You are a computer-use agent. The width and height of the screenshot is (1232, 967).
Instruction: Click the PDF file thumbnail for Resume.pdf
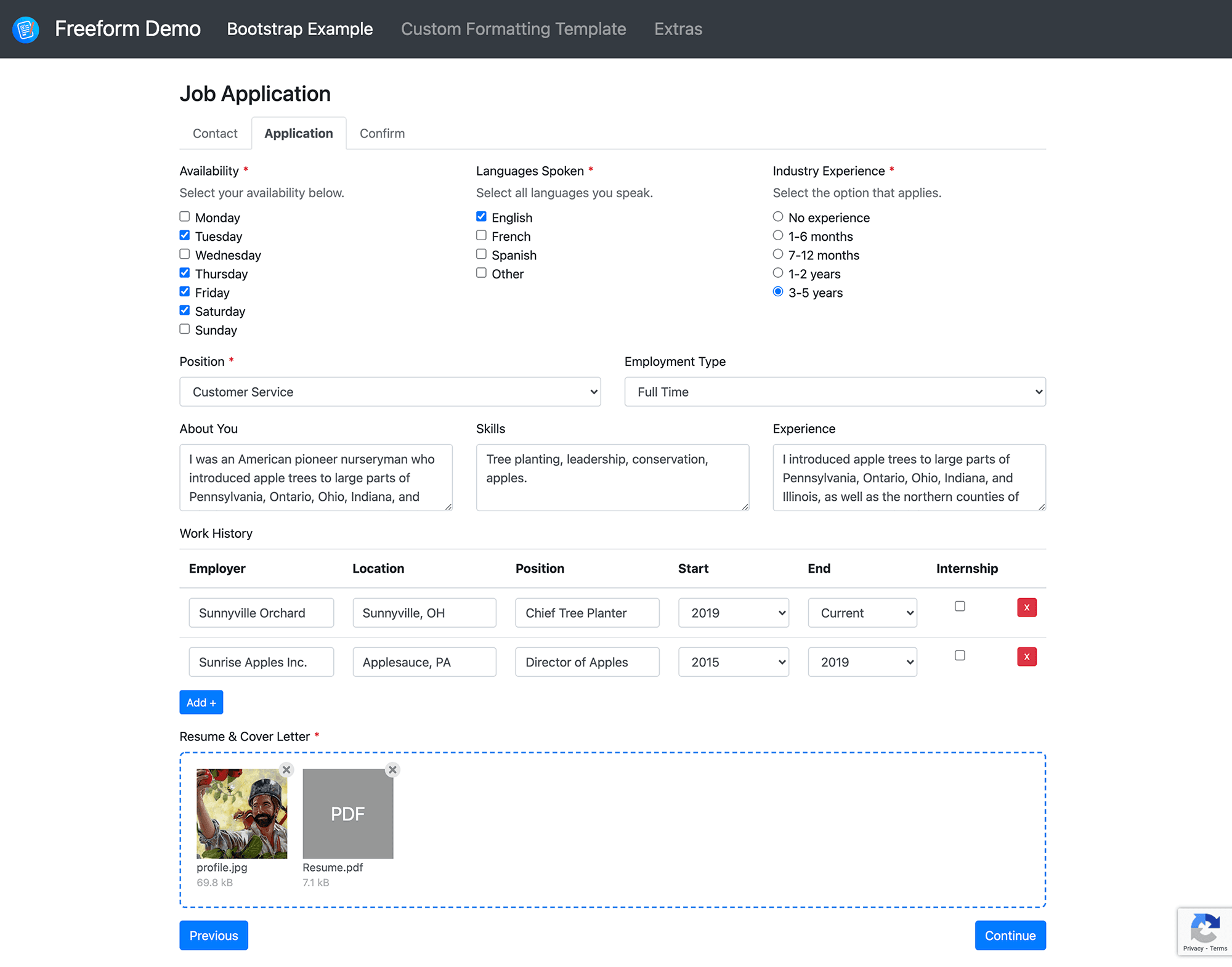(347, 814)
